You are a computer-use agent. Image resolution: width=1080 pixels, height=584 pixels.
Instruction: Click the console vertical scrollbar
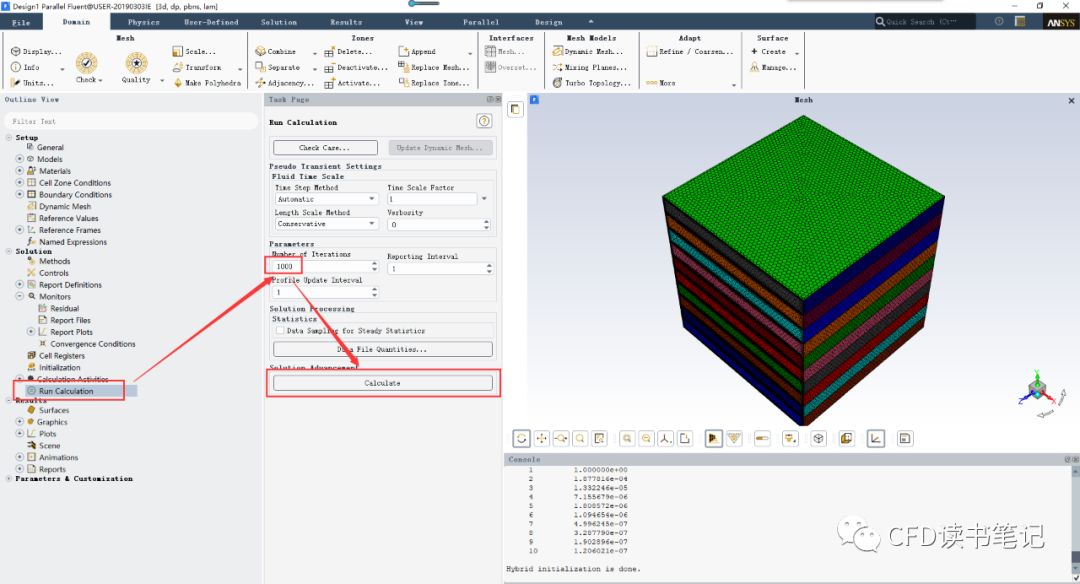[1074, 522]
